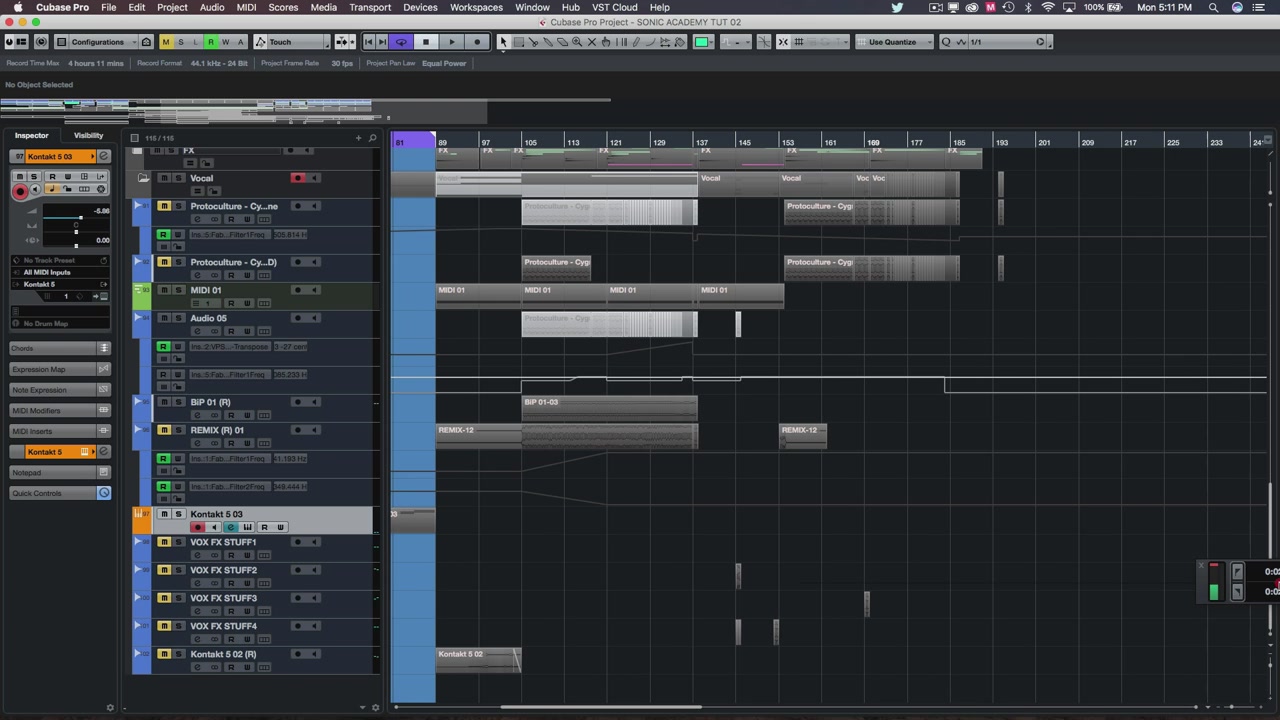Image resolution: width=1280 pixels, height=720 pixels.
Task: Toggle global Write automation W button
Action: tap(226, 42)
